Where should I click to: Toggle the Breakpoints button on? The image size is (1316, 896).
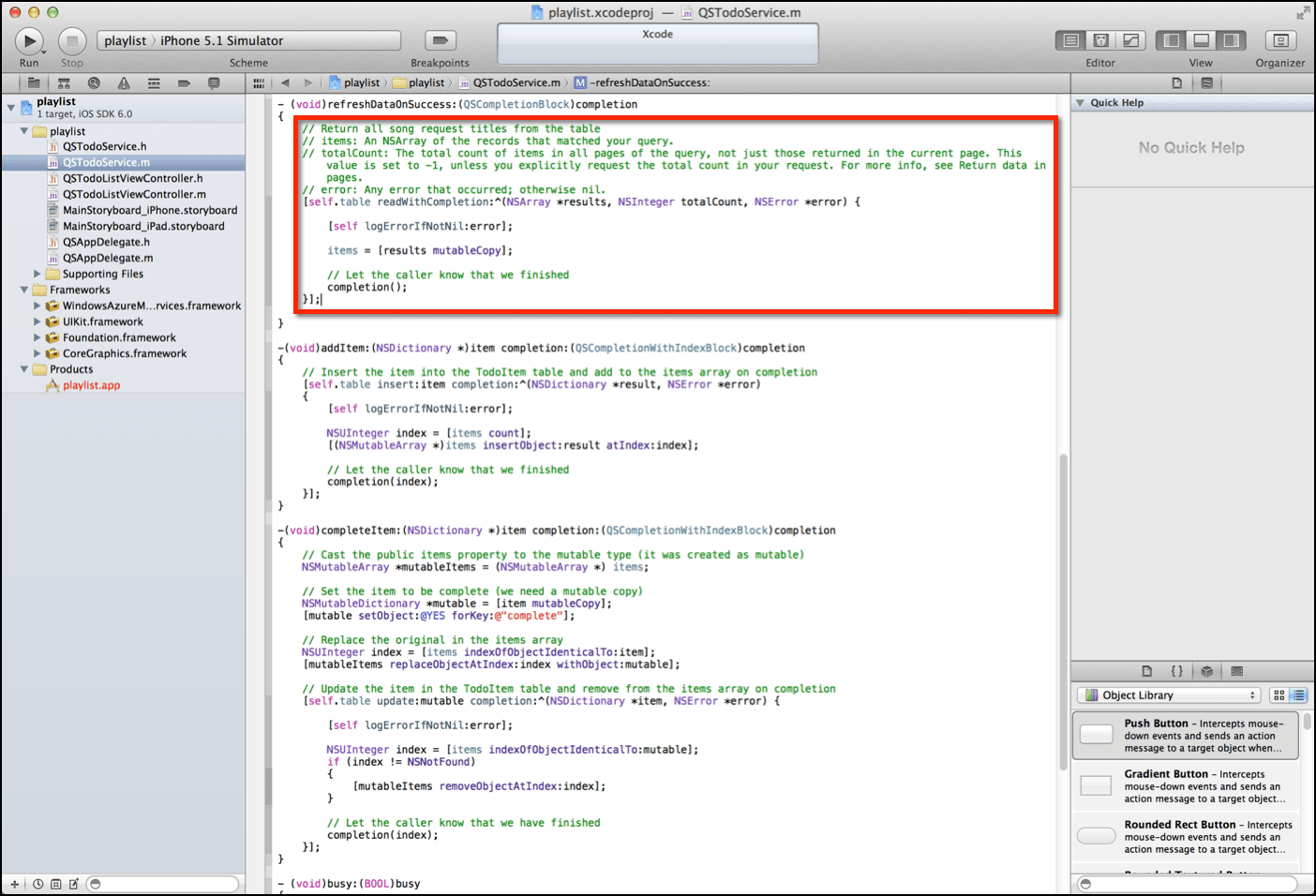click(439, 40)
